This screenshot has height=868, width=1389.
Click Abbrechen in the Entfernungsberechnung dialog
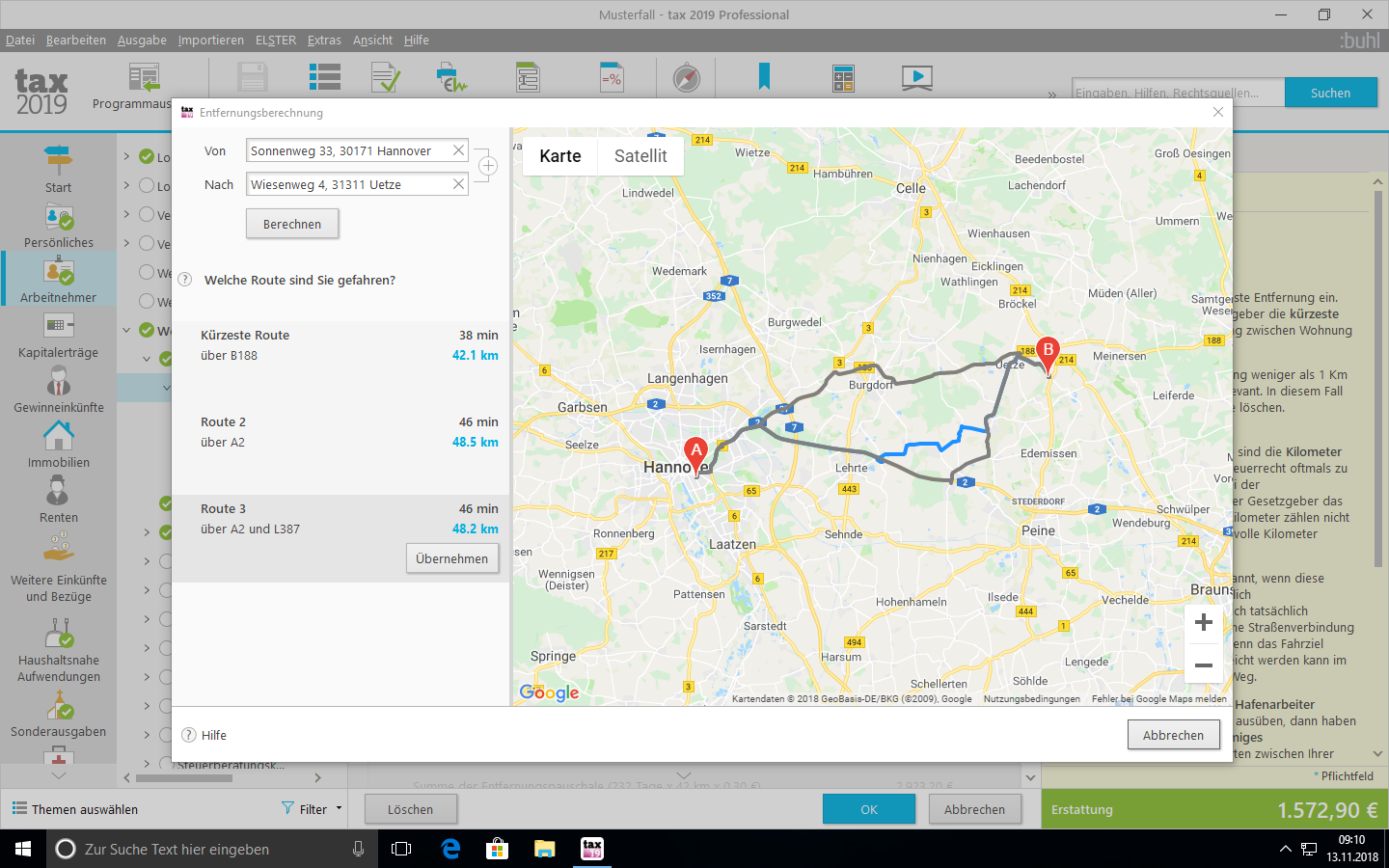(1173, 735)
